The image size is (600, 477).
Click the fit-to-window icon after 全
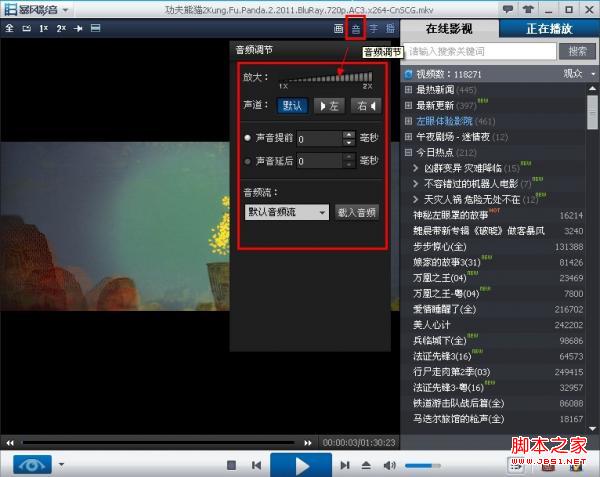pyautogui.click(x=26, y=28)
